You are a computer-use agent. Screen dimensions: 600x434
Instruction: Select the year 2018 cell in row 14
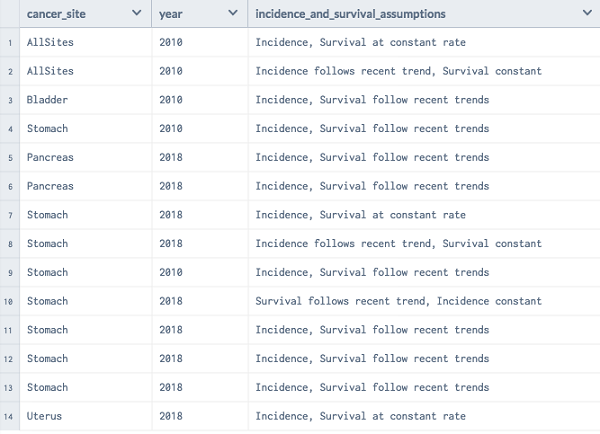[x=171, y=416]
